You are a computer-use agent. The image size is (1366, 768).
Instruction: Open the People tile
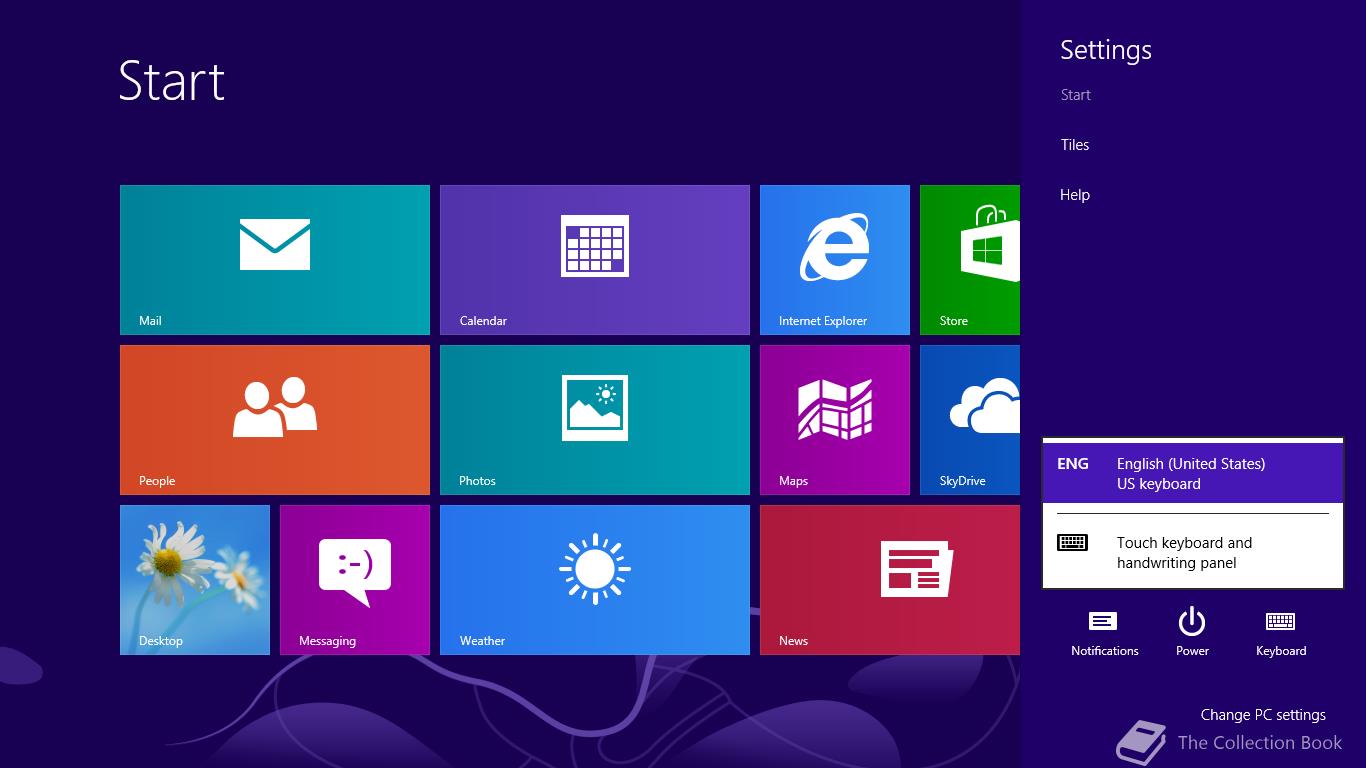click(x=275, y=420)
